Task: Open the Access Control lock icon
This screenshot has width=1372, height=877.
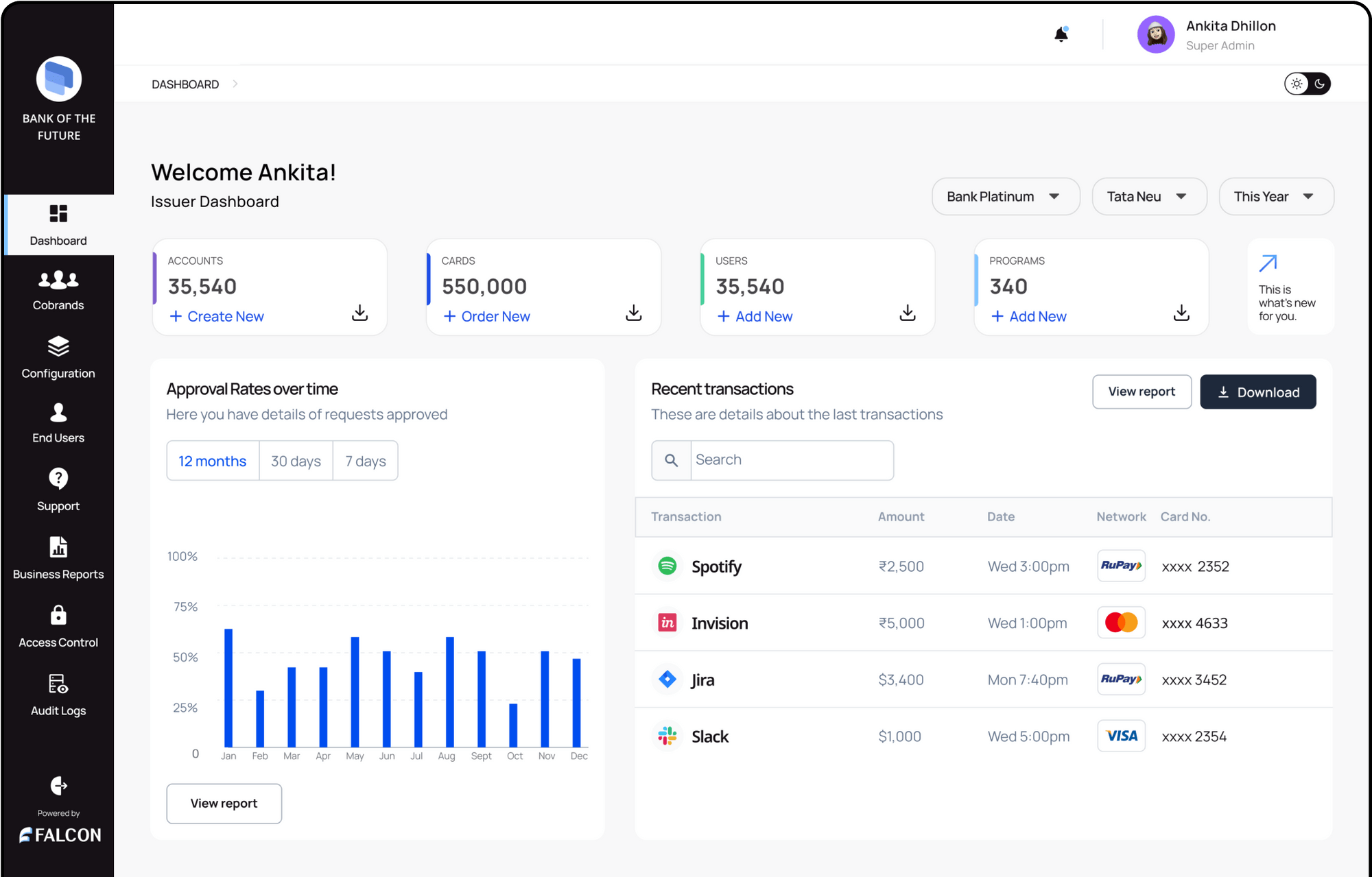Action: (x=58, y=615)
